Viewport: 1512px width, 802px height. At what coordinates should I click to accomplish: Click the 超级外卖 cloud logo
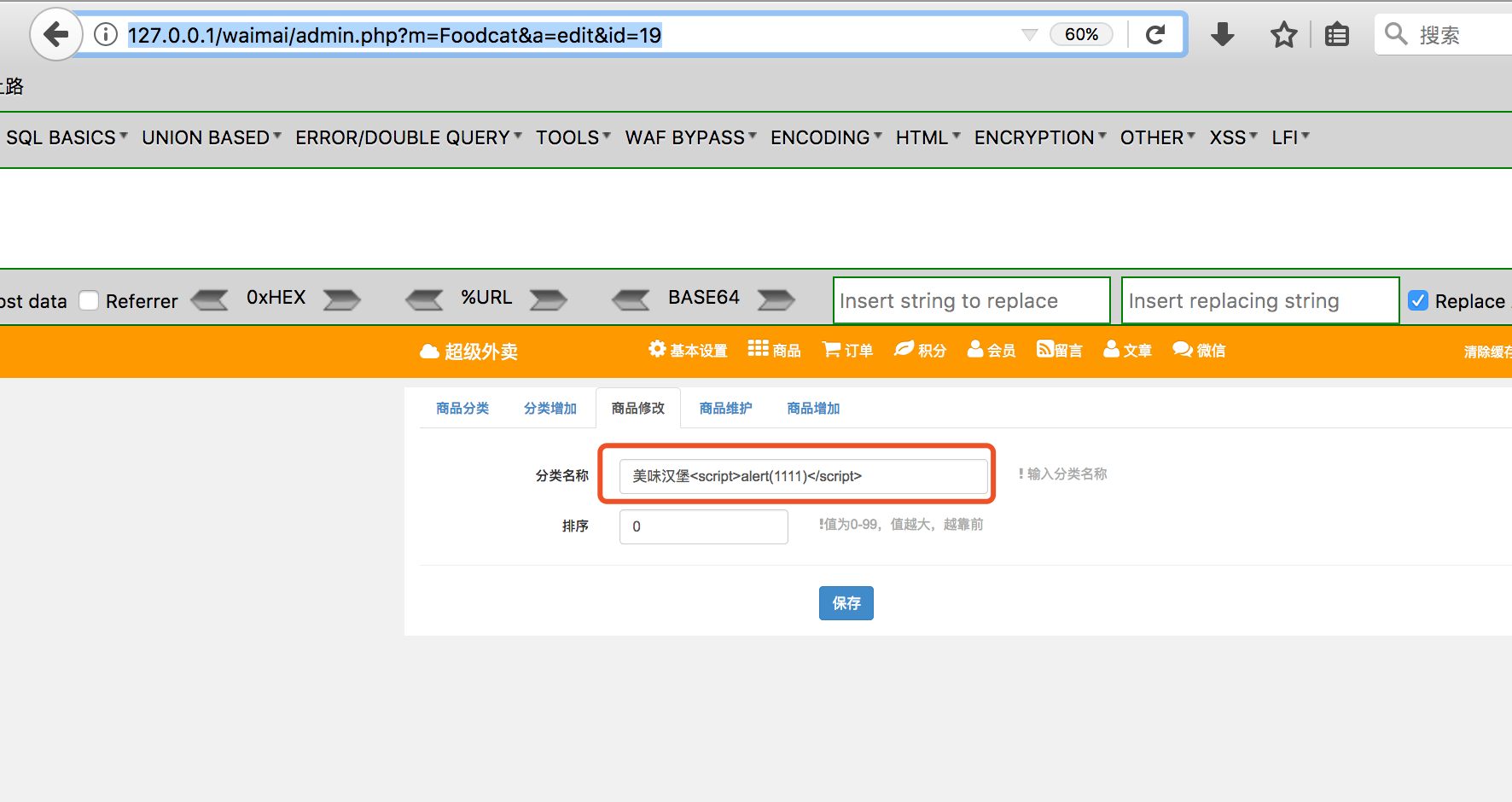[x=468, y=352]
